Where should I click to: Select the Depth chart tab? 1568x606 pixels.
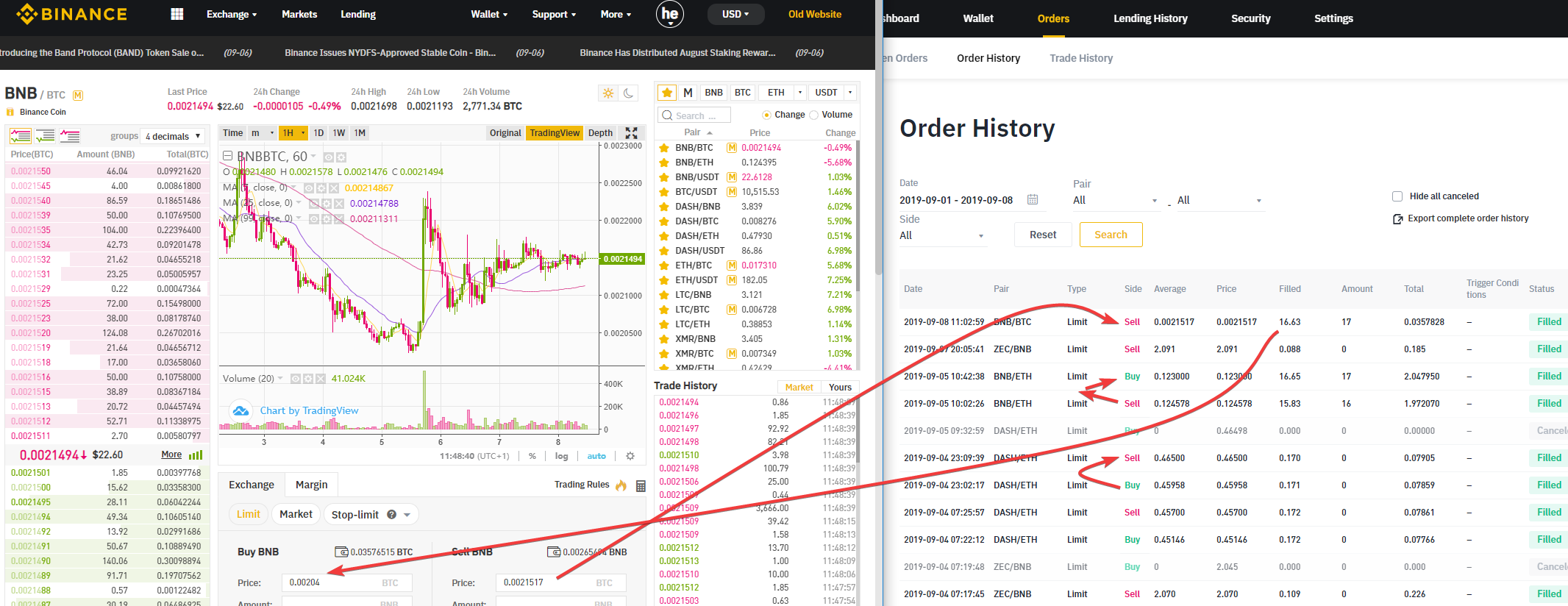tap(601, 133)
